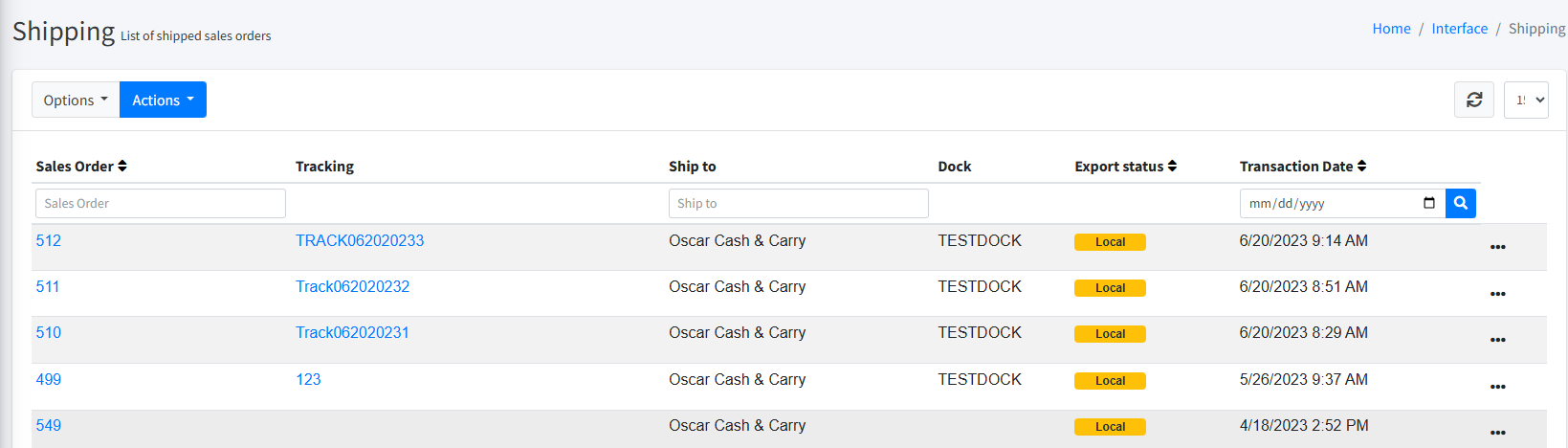The image size is (1568, 448).
Task: Focus the Sales Order filter field
Action: pyautogui.click(x=161, y=203)
